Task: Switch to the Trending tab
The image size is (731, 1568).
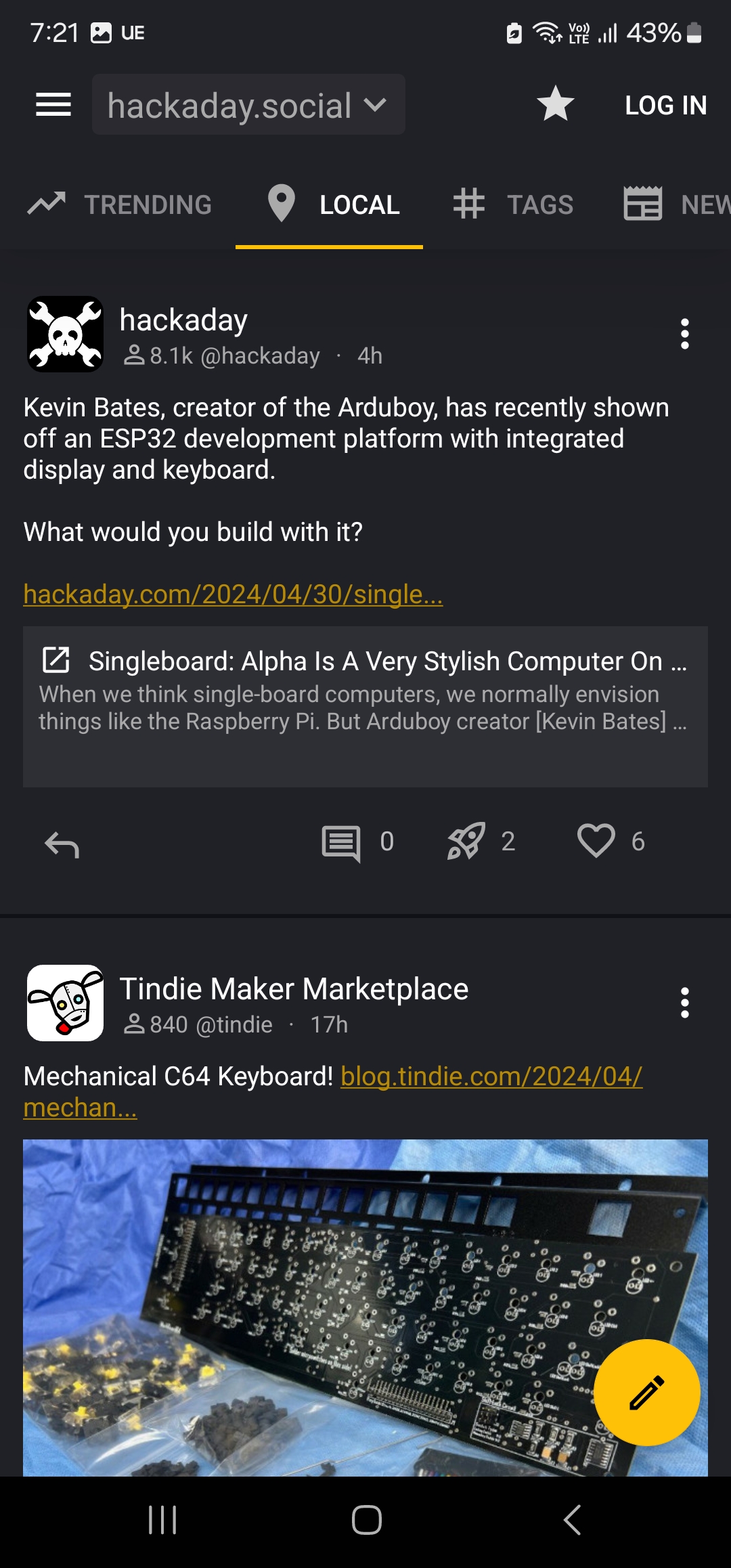Action: [120, 204]
